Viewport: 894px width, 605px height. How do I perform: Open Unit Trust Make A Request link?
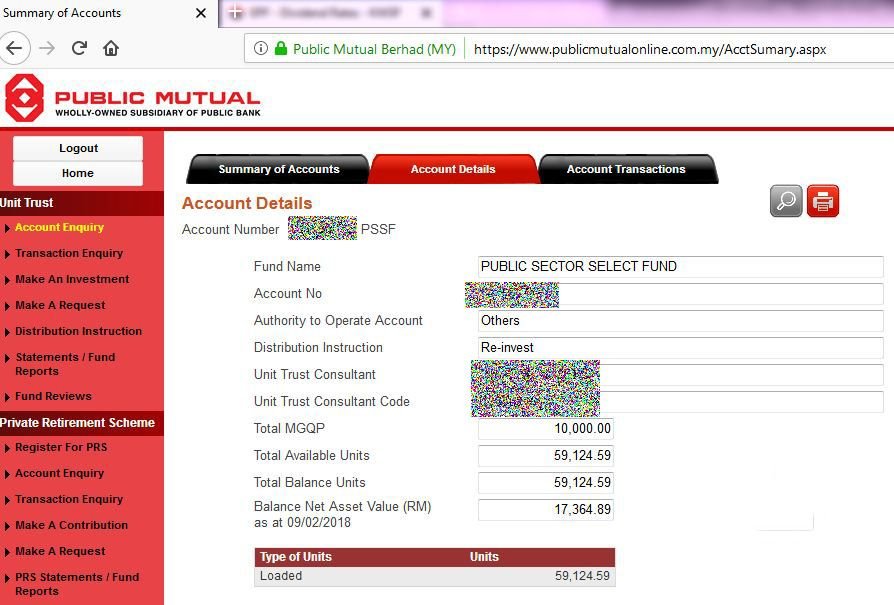60,305
